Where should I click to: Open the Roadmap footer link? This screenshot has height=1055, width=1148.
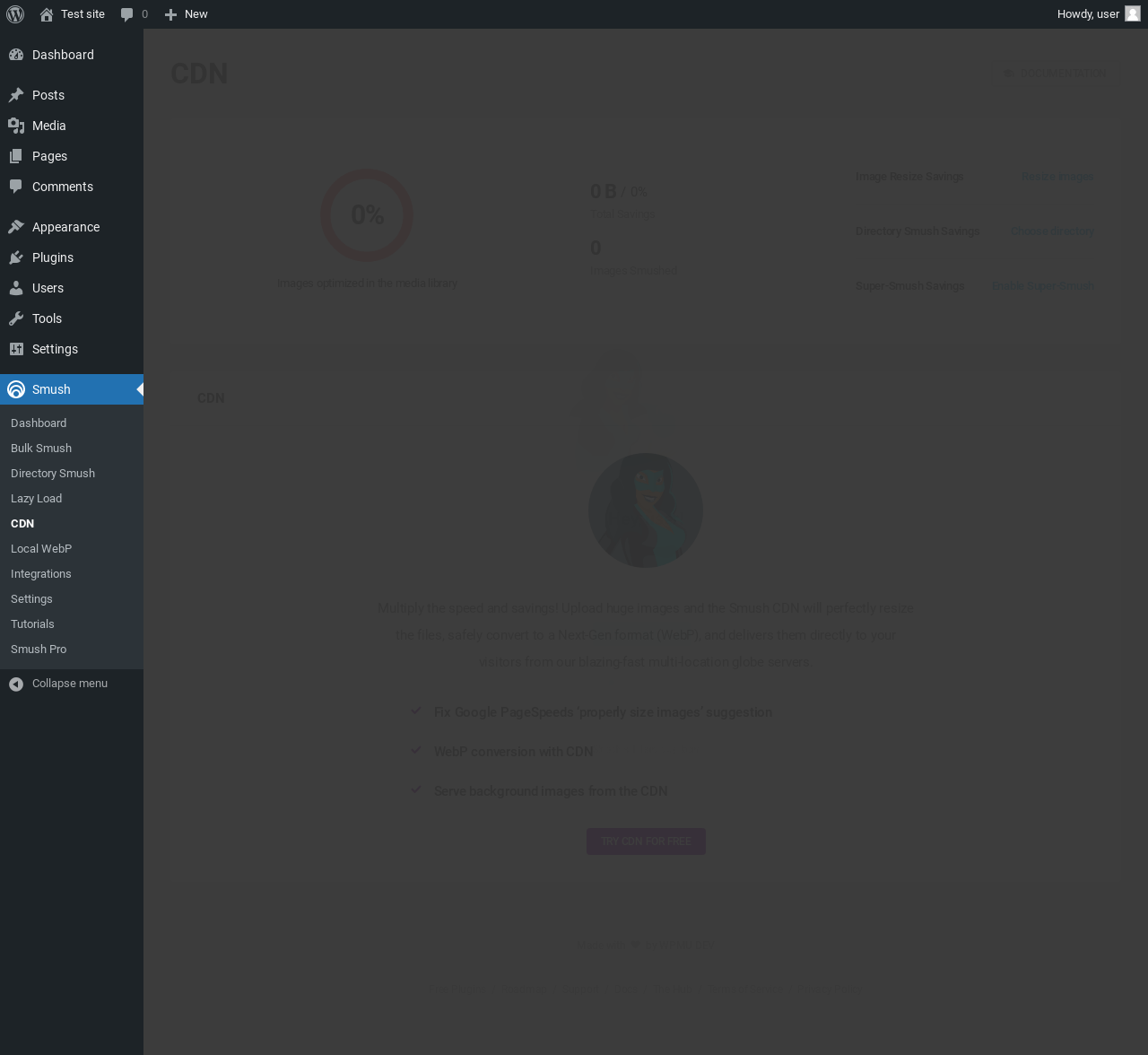(x=524, y=989)
